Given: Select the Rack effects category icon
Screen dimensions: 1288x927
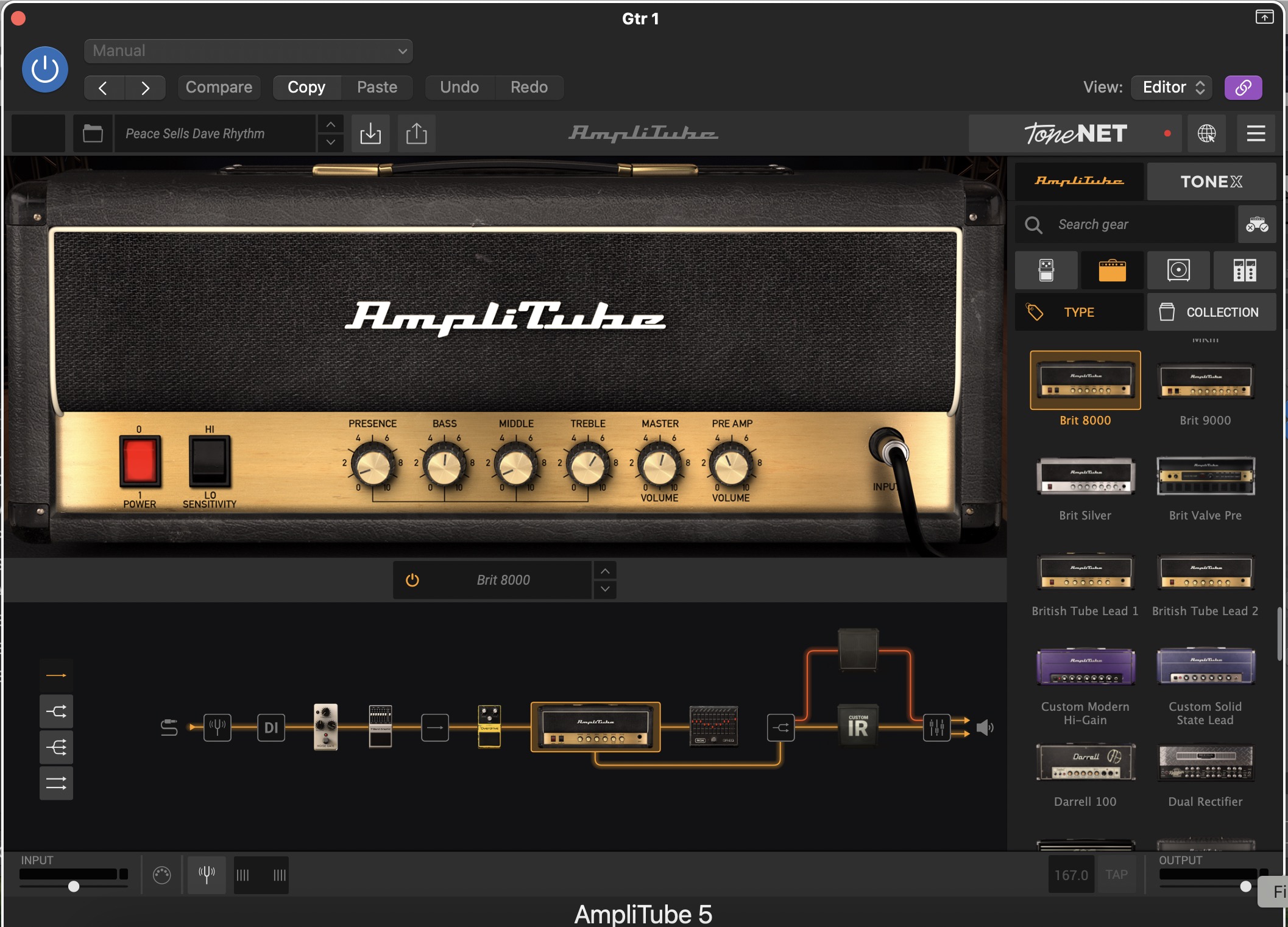Looking at the screenshot, I should click(1245, 270).
